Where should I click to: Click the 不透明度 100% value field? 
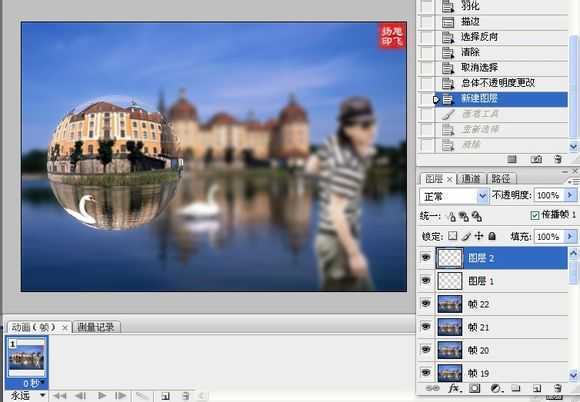point(549,195)
